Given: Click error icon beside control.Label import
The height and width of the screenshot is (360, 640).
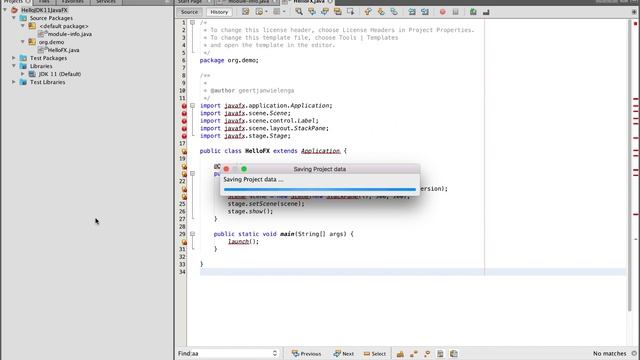Looking at the screenshot, I should coord(184,121).
